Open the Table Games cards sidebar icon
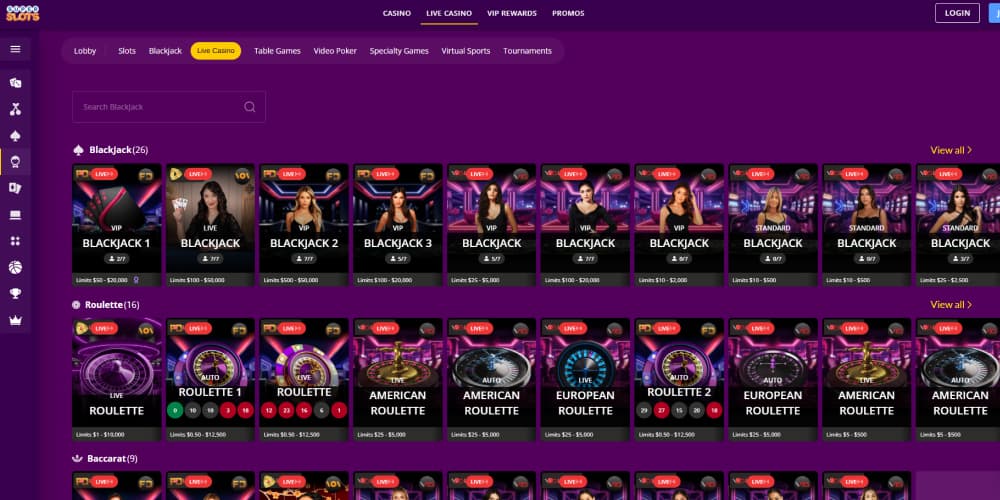 pyautogui.click(x=15, y=188)
